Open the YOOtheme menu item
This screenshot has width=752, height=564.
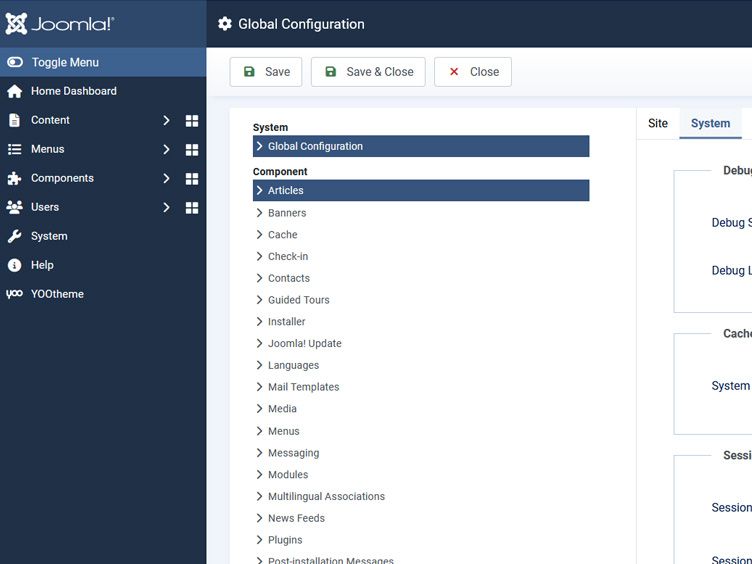tap(57, 294)
